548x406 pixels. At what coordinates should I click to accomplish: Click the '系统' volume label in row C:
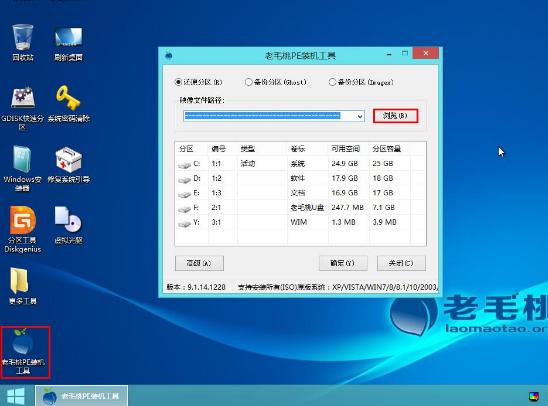click(298, 164)
